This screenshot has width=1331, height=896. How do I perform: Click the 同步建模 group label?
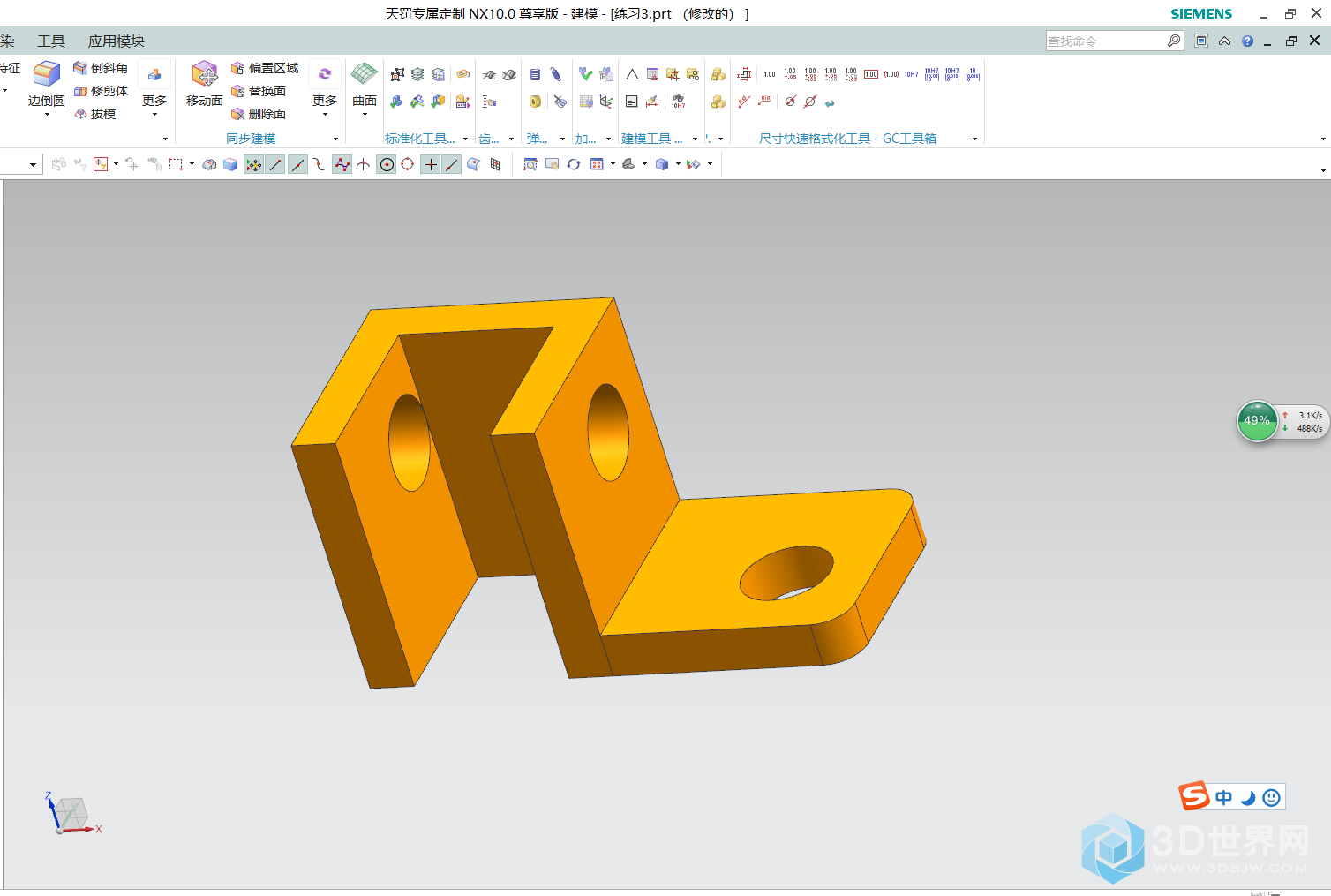pos(251,139)
